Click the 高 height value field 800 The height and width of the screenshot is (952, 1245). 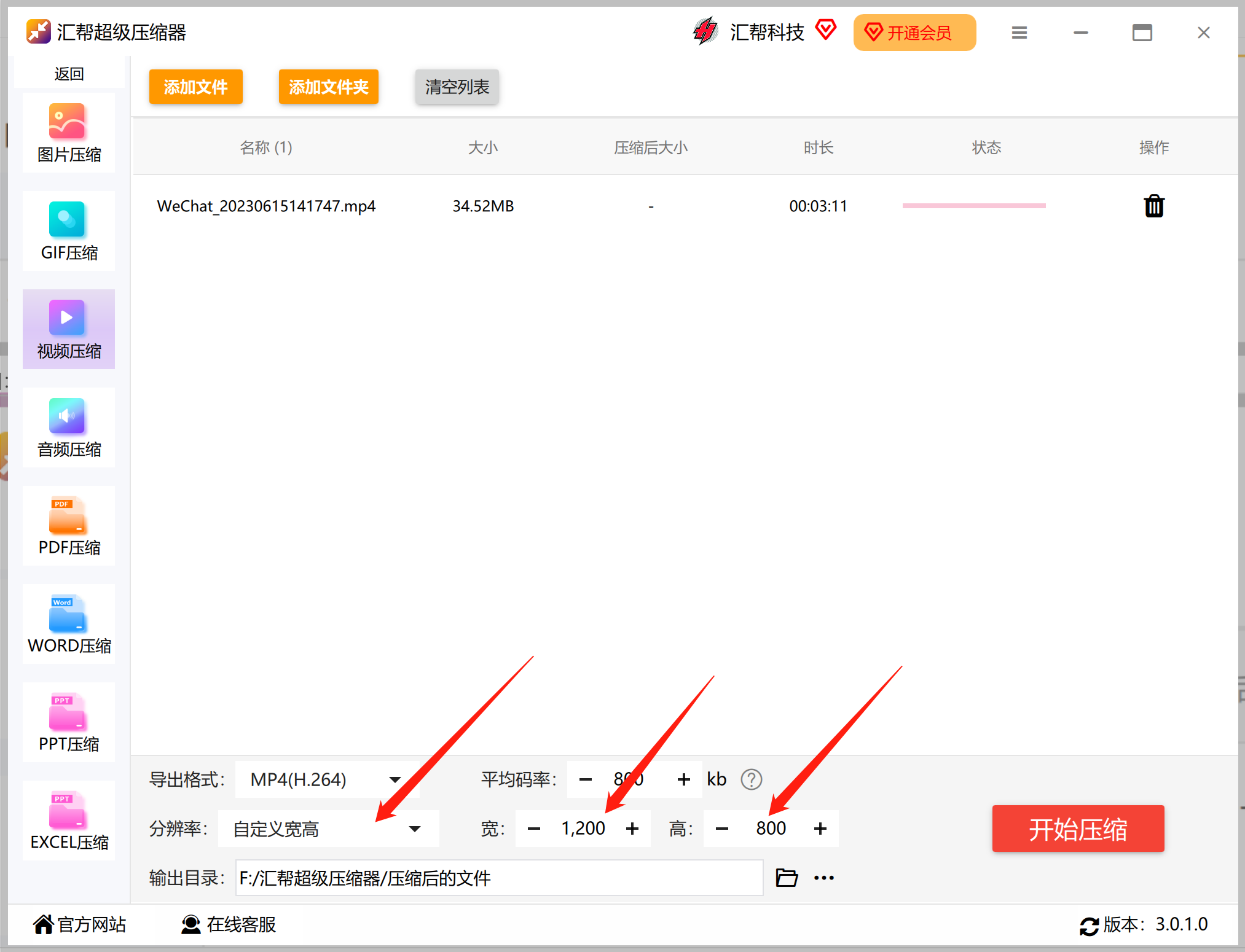tap(771, 829)
